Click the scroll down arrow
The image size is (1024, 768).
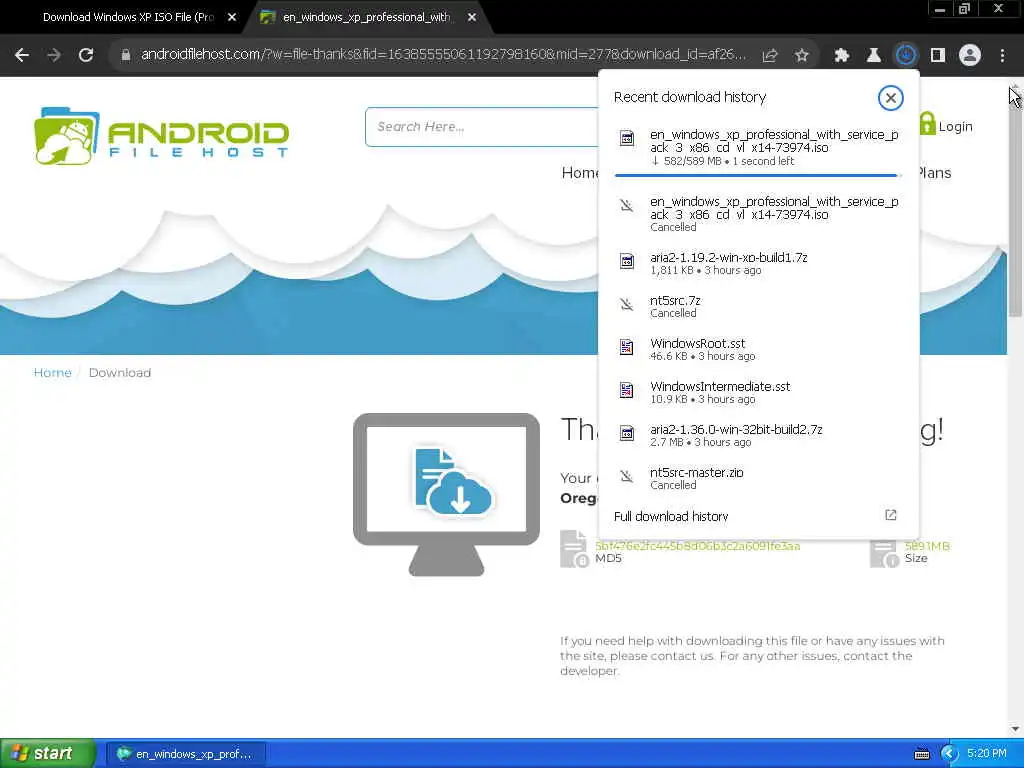[x=1015, y=729]
